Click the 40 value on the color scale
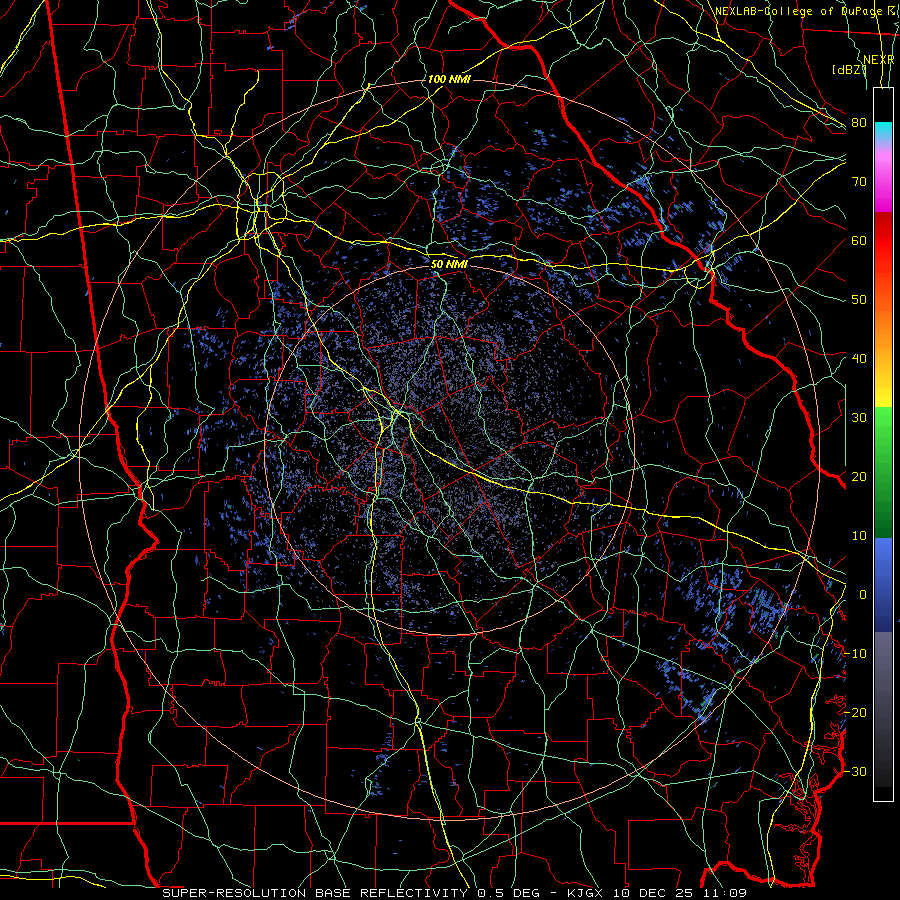The image size is (900, 900). tap(859, 359)
